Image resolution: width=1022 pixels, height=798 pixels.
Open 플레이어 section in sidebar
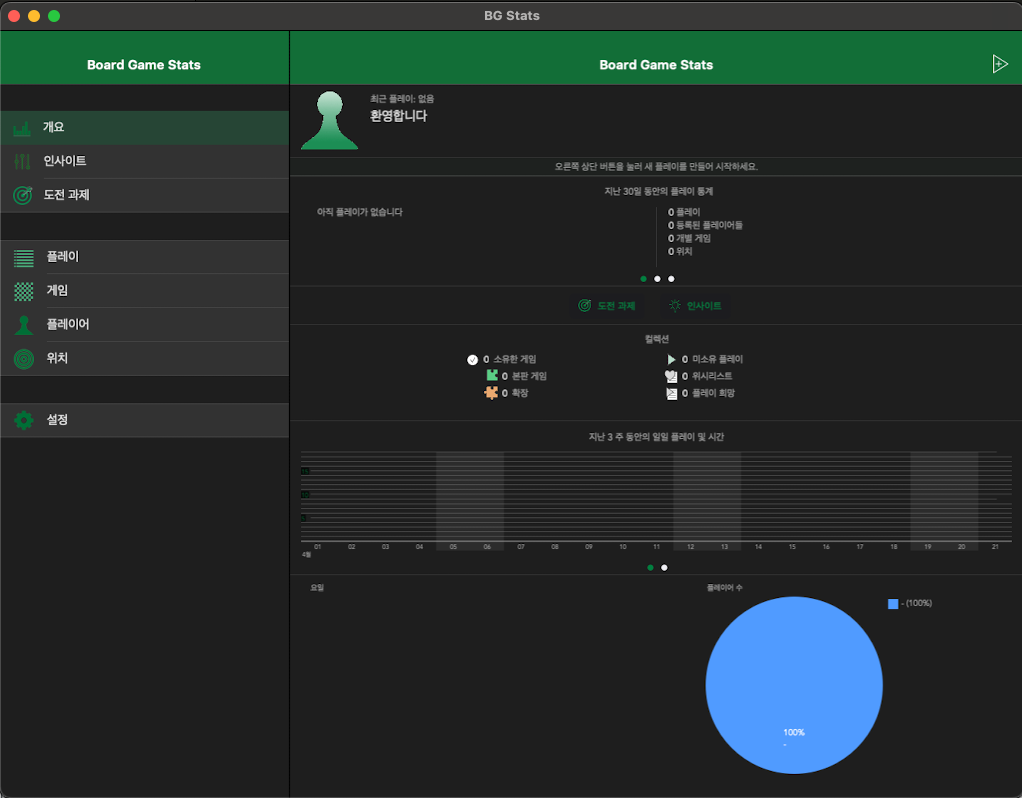(145, 325)
